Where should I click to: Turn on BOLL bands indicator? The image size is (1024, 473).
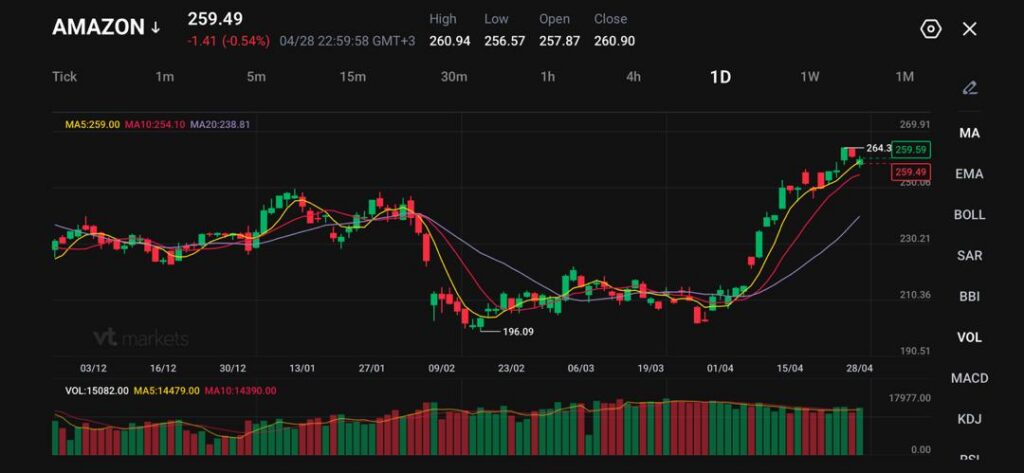pyautogui.click(x=968, y=215)
